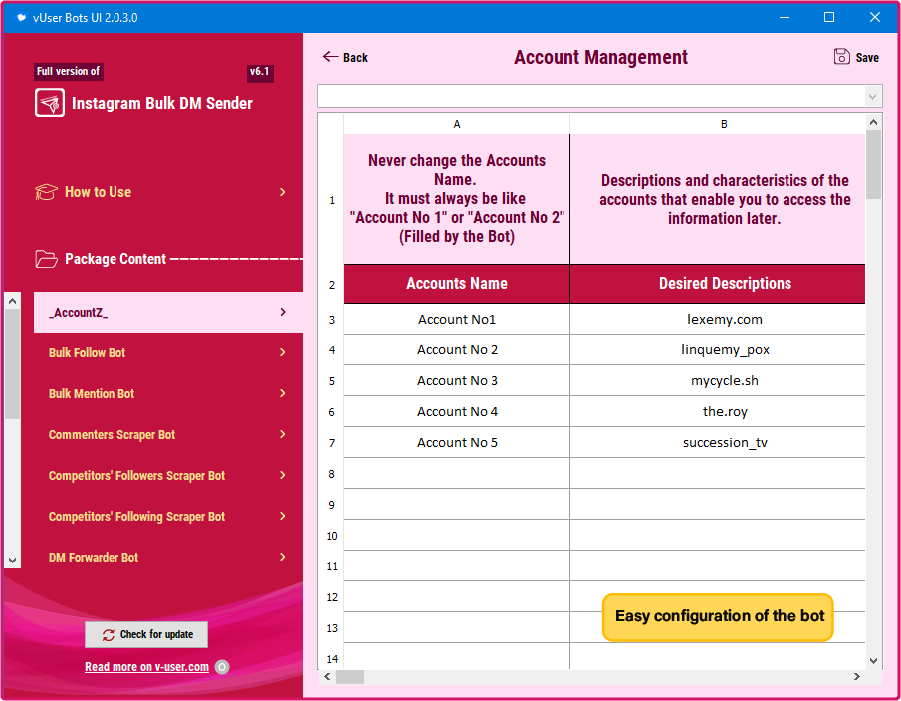The height and width of the screenshot is (701, 901).
Task: Select the 'succession_tv' description cell
Action: coord(718,443)
